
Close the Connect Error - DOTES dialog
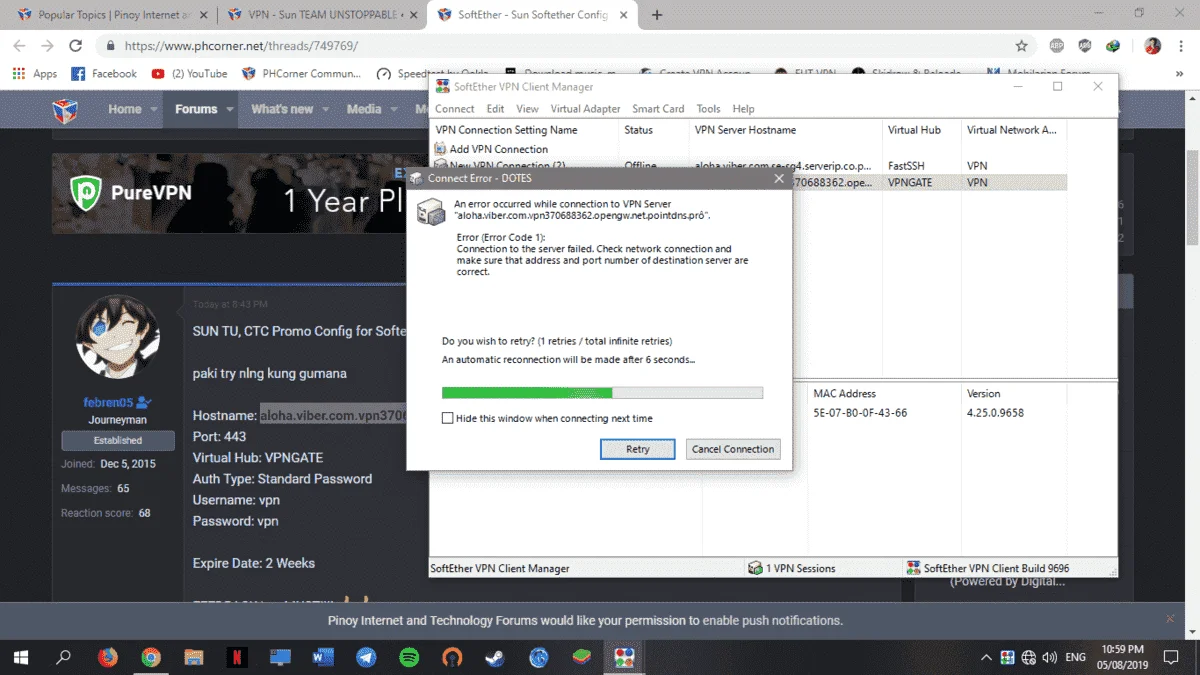[779, 178]
